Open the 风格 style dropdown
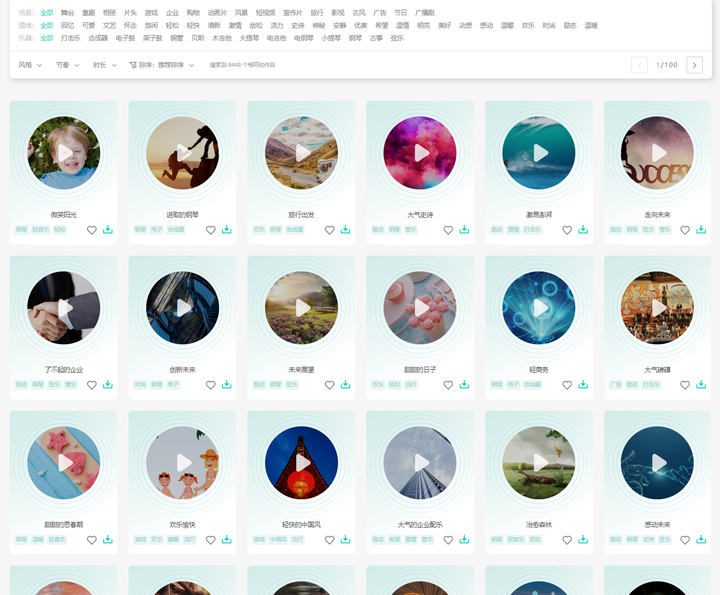This screenshot has width=720, height=595. click(x=30, y=65)
